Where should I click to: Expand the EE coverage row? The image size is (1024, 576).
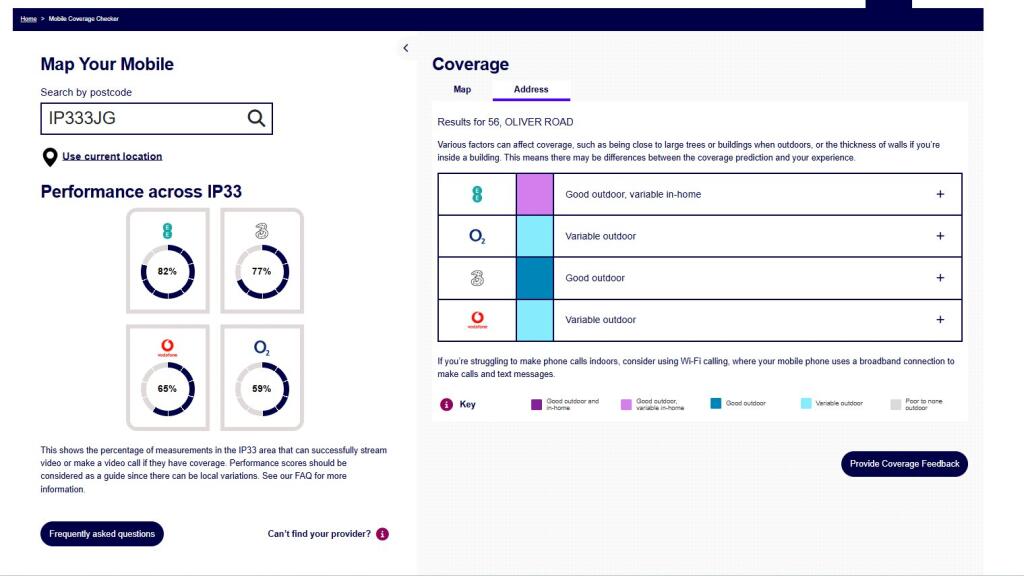click(x=939, y=194)
